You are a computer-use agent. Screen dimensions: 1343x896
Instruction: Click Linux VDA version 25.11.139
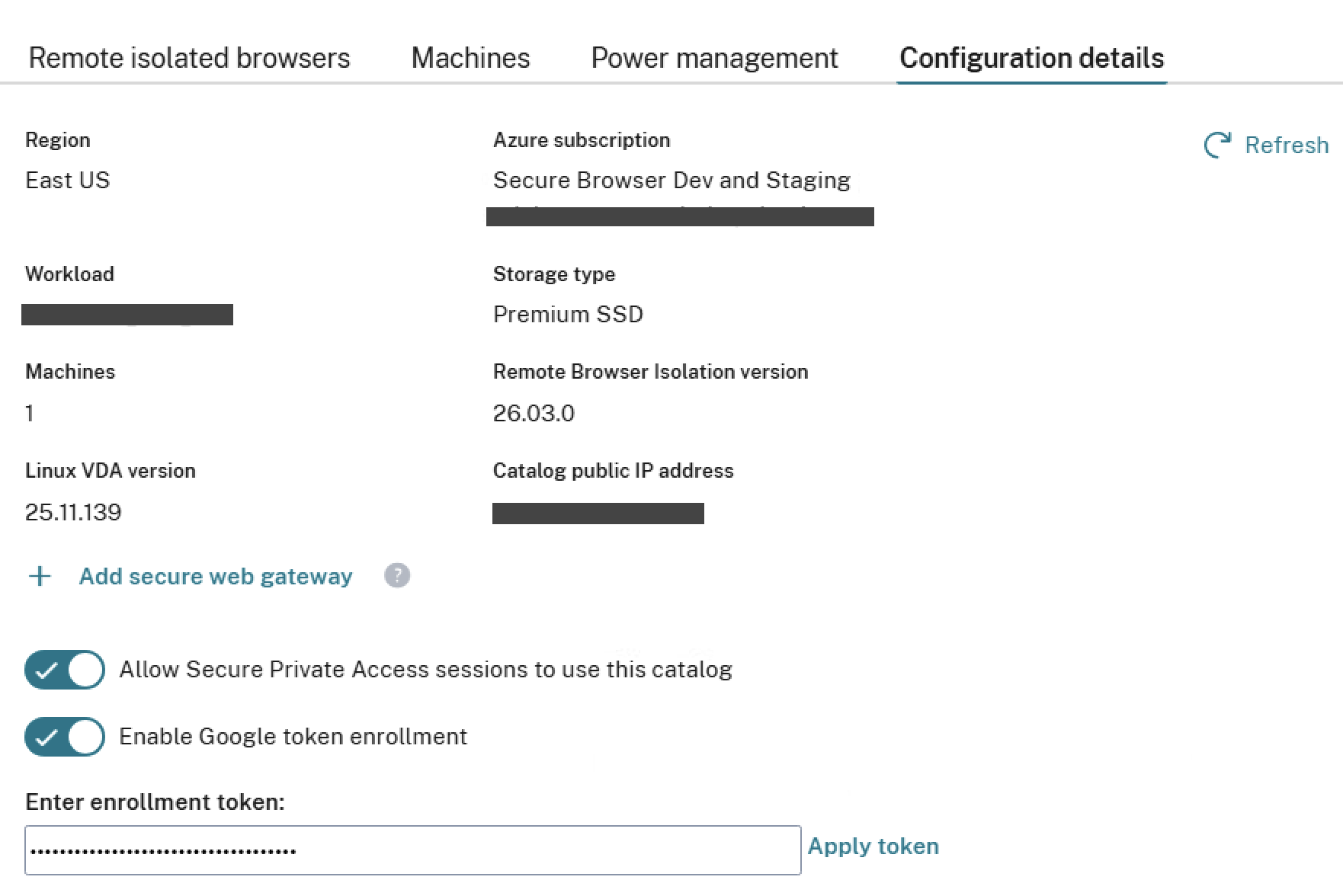[73, 512]
